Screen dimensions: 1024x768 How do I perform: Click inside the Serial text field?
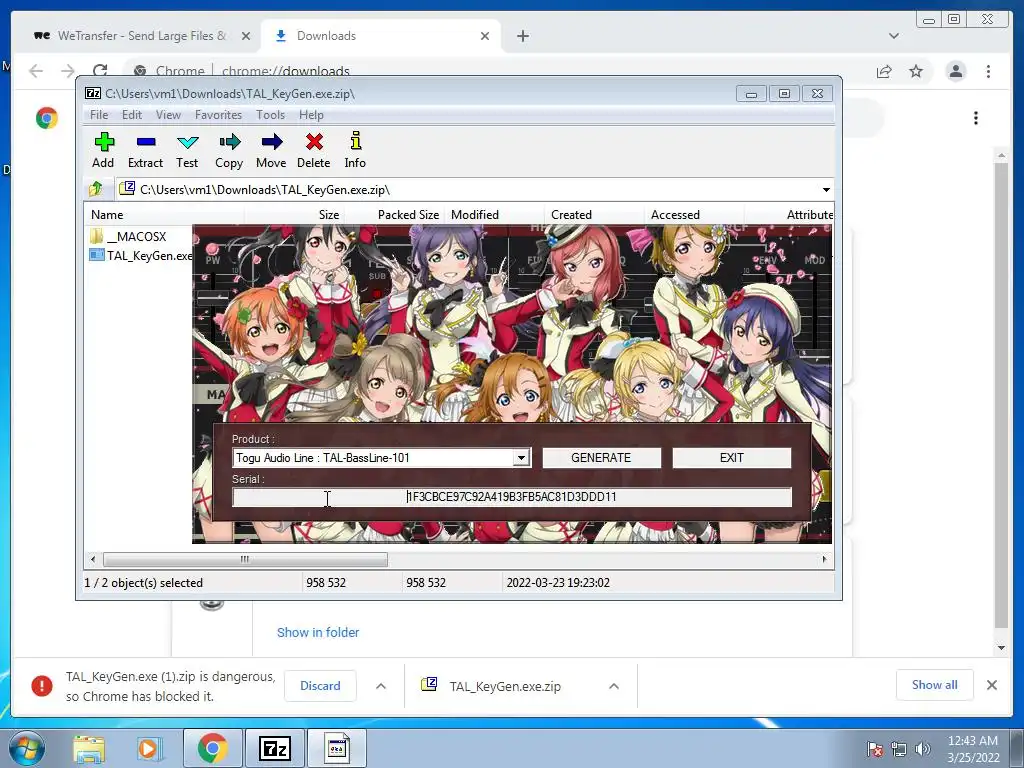click(512, 497)
